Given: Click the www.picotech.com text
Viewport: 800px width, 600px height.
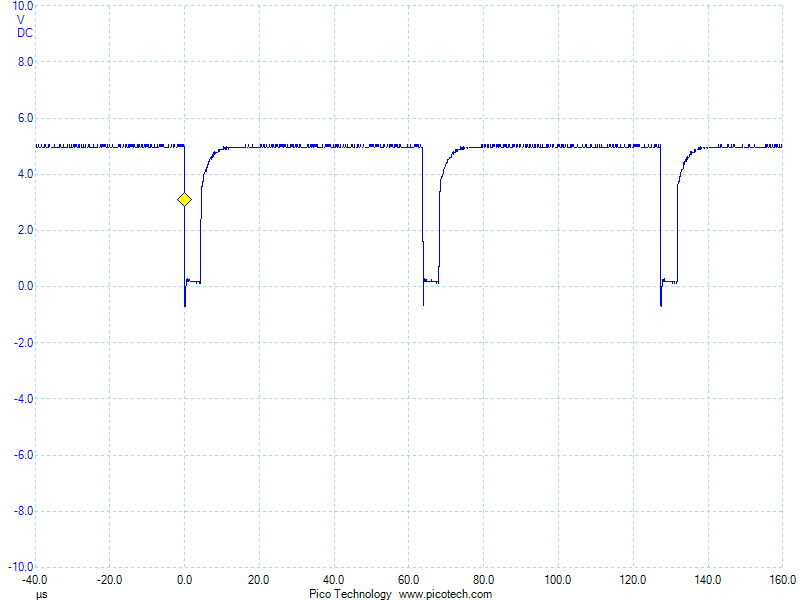Looking at the screenshot, I should (x=445, y=594).
